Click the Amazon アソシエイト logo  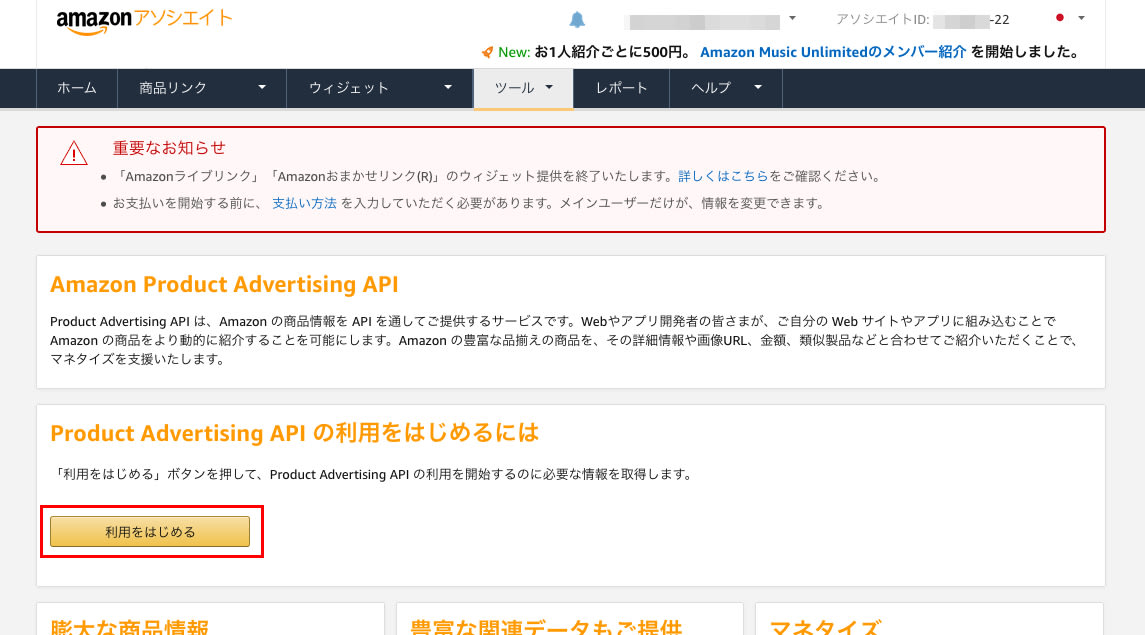[144, 21]
